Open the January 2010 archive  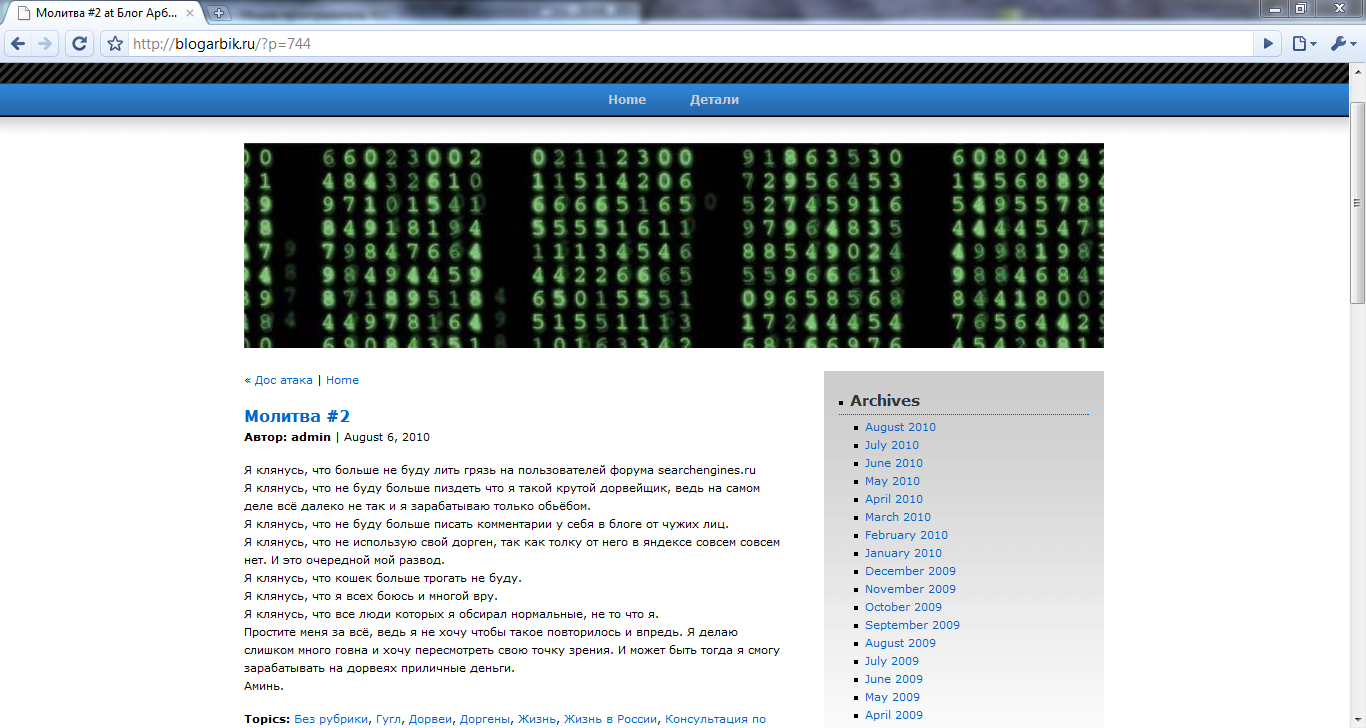click(903, 553)
